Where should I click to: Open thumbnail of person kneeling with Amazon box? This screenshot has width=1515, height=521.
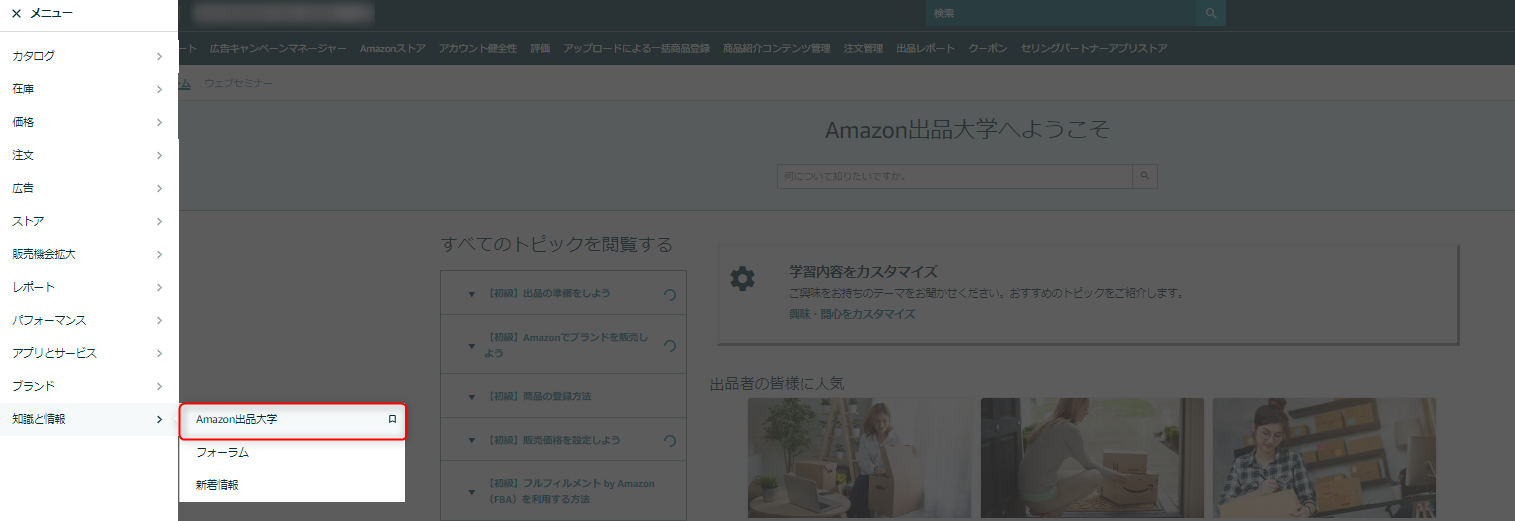[x=1092, y=458]
